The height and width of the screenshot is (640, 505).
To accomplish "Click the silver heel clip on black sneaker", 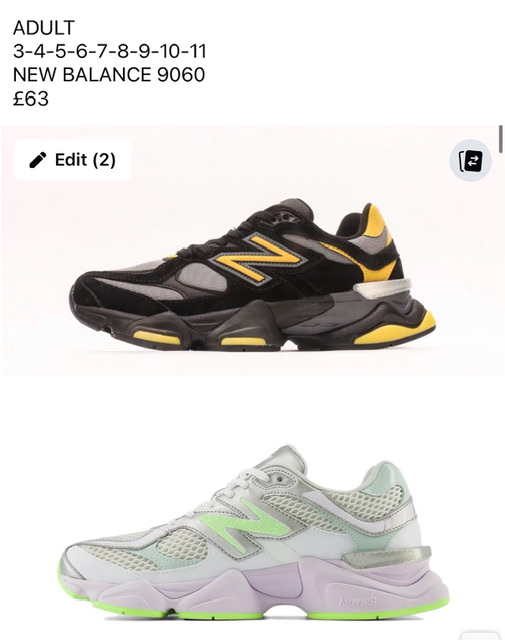I will point(382,289).
